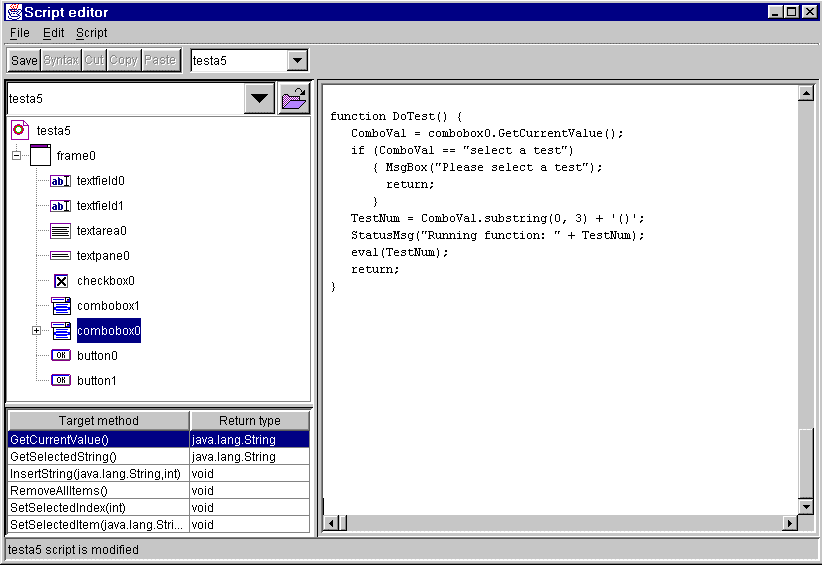
Task: Click the button0 OK icon
Action: (x=60, y=355)
